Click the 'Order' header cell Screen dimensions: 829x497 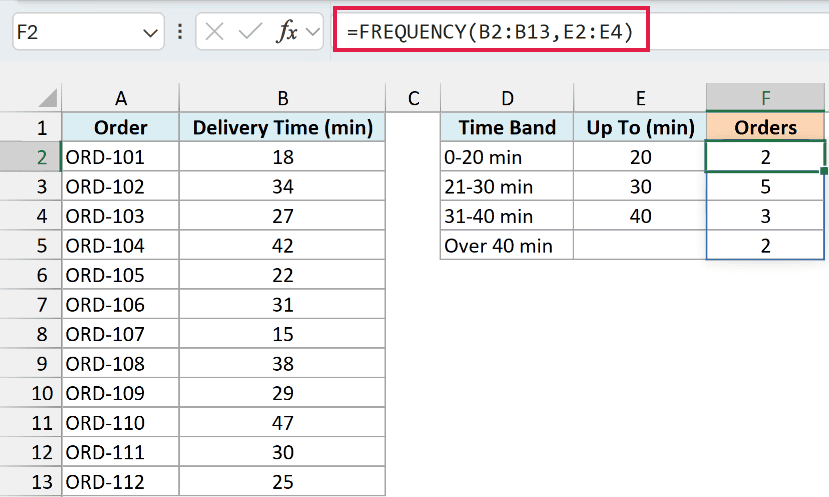(x=121, y=127)
